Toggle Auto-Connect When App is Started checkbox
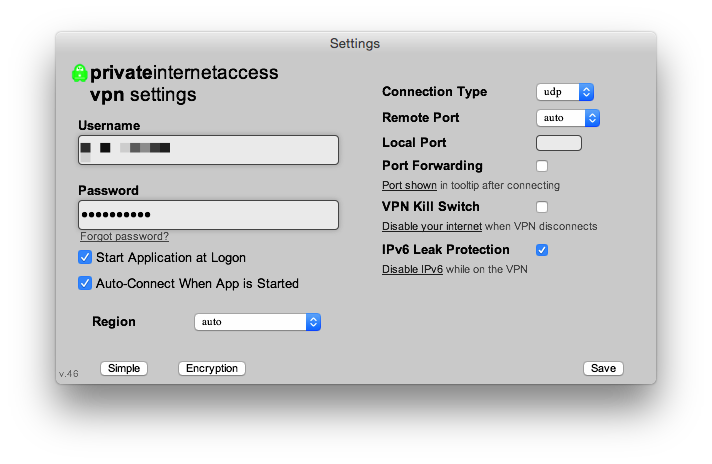This screenshot has width=712, height=464. point(85,283)
